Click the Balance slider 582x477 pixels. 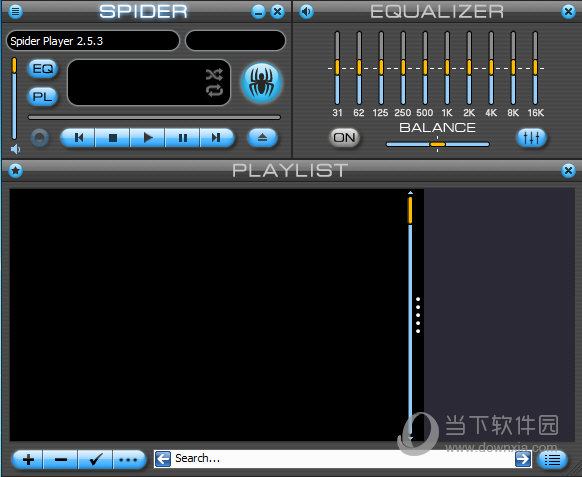coord(438,144)
